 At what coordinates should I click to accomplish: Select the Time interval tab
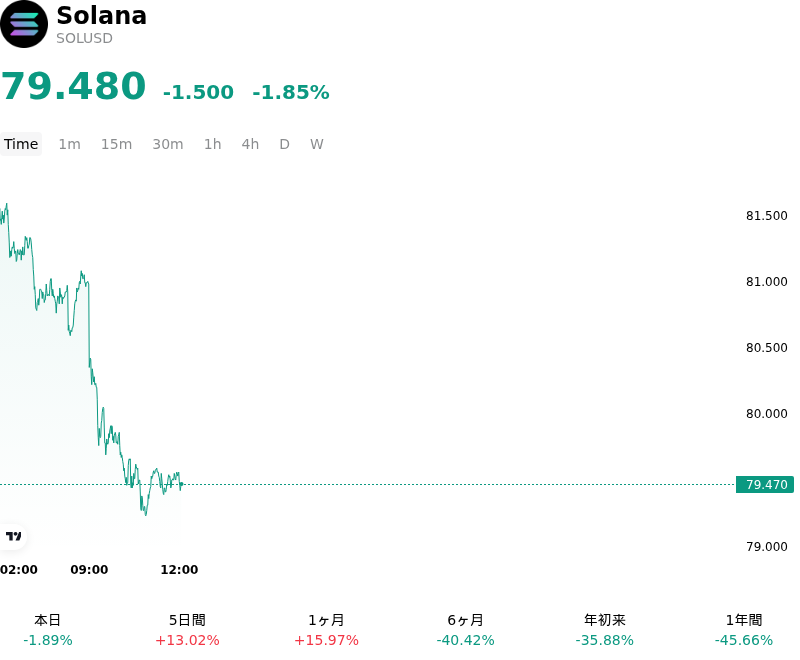[21, 144]
